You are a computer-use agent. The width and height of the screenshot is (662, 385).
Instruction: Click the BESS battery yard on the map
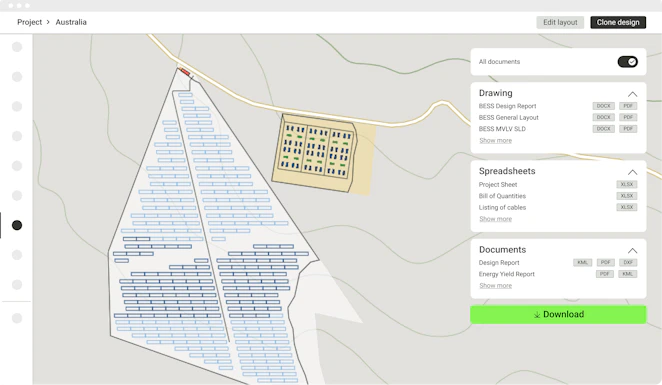click(315, 152)
